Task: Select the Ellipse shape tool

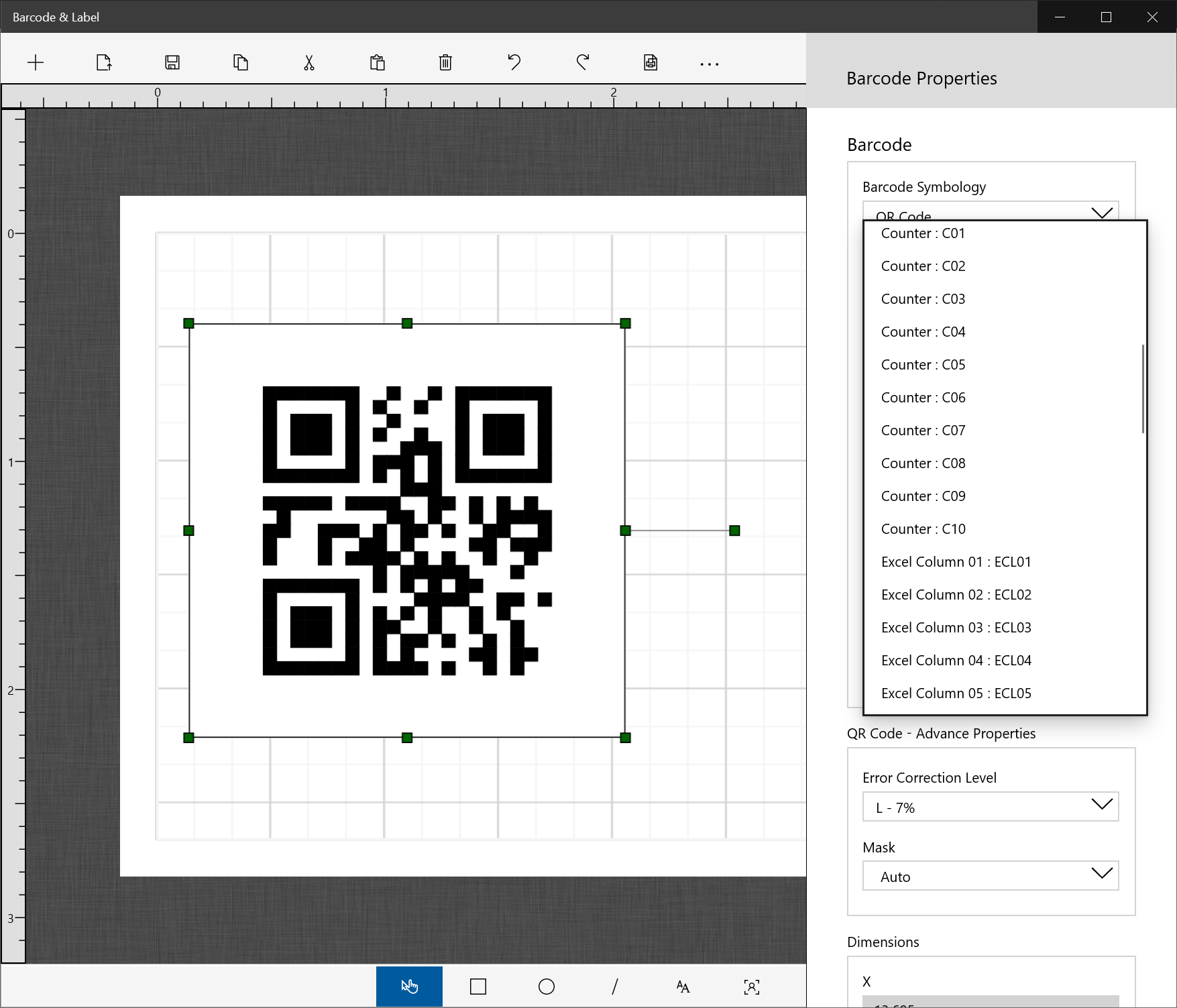Action: point(547,987)
